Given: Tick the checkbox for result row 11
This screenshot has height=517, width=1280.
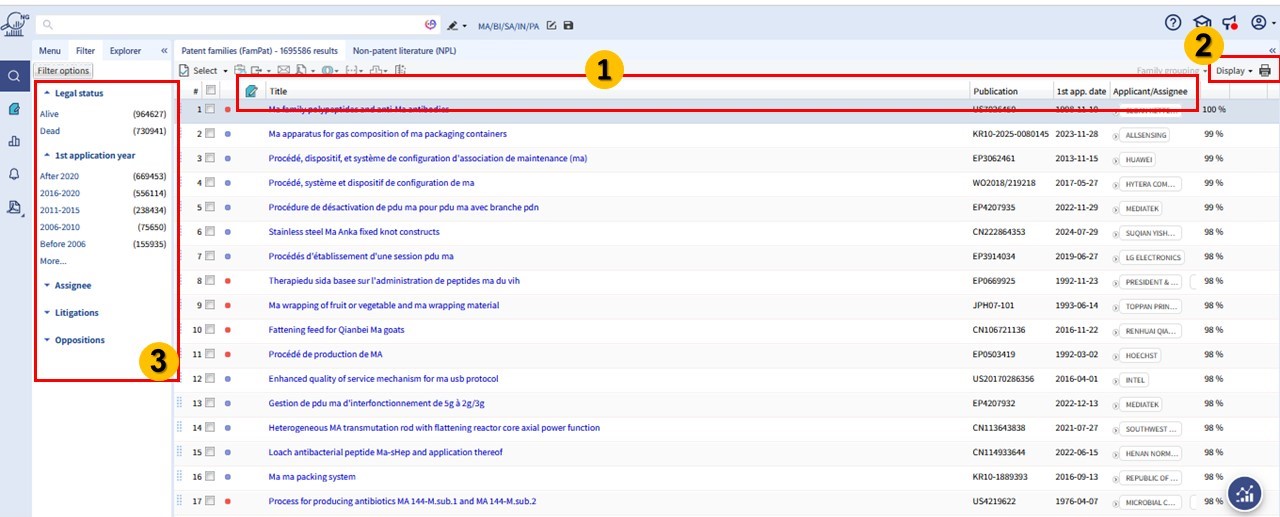Looking at the screenshot, I should 210,354.
